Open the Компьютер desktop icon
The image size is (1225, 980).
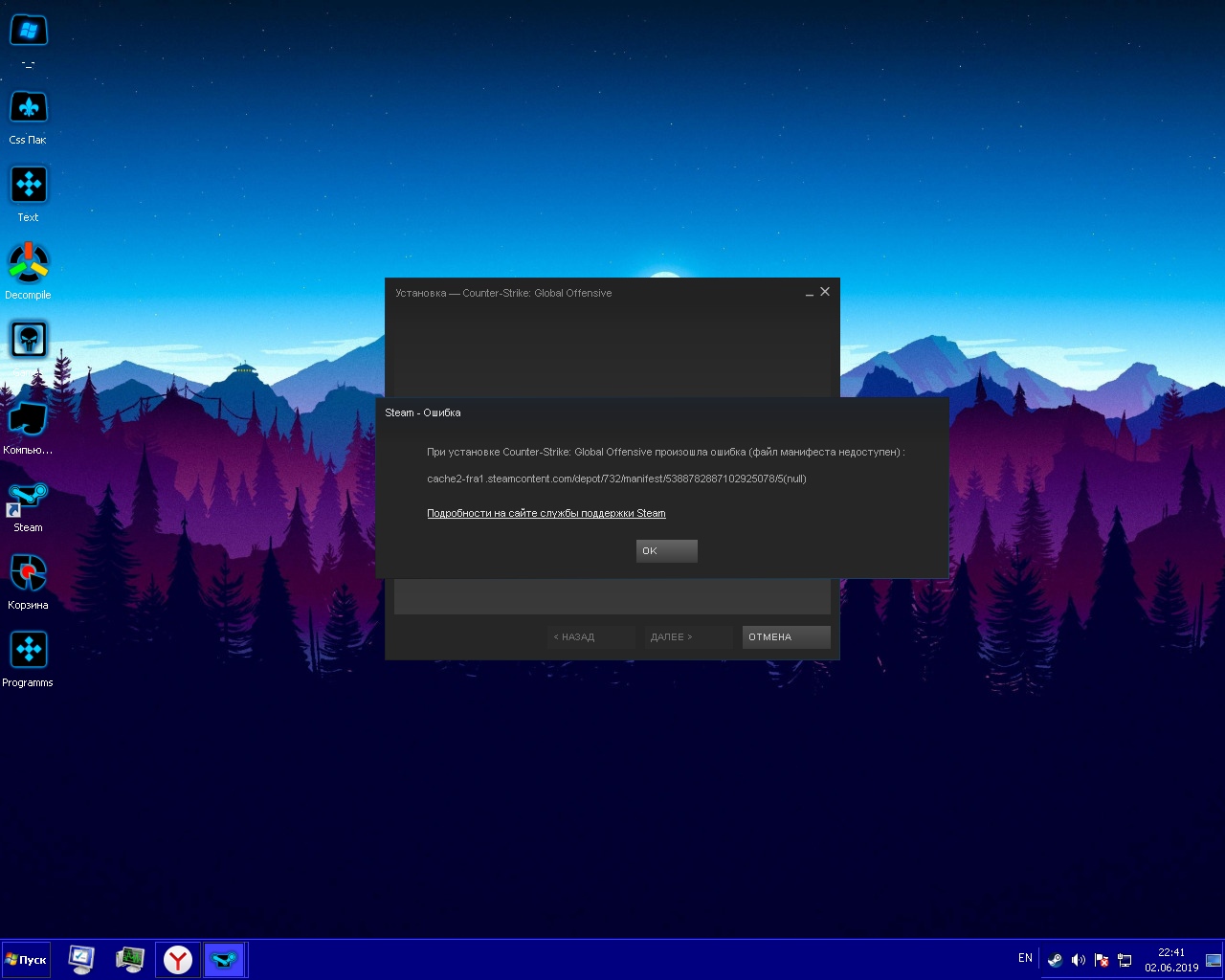[x=28, y=428]
